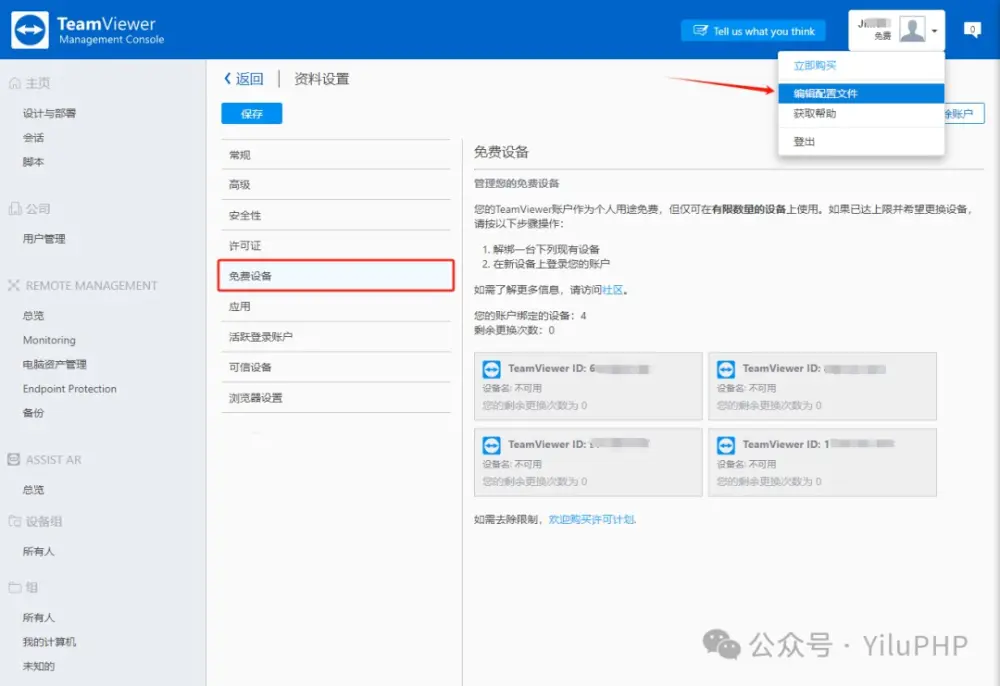Click the 组 folder icon

(15, 587)
